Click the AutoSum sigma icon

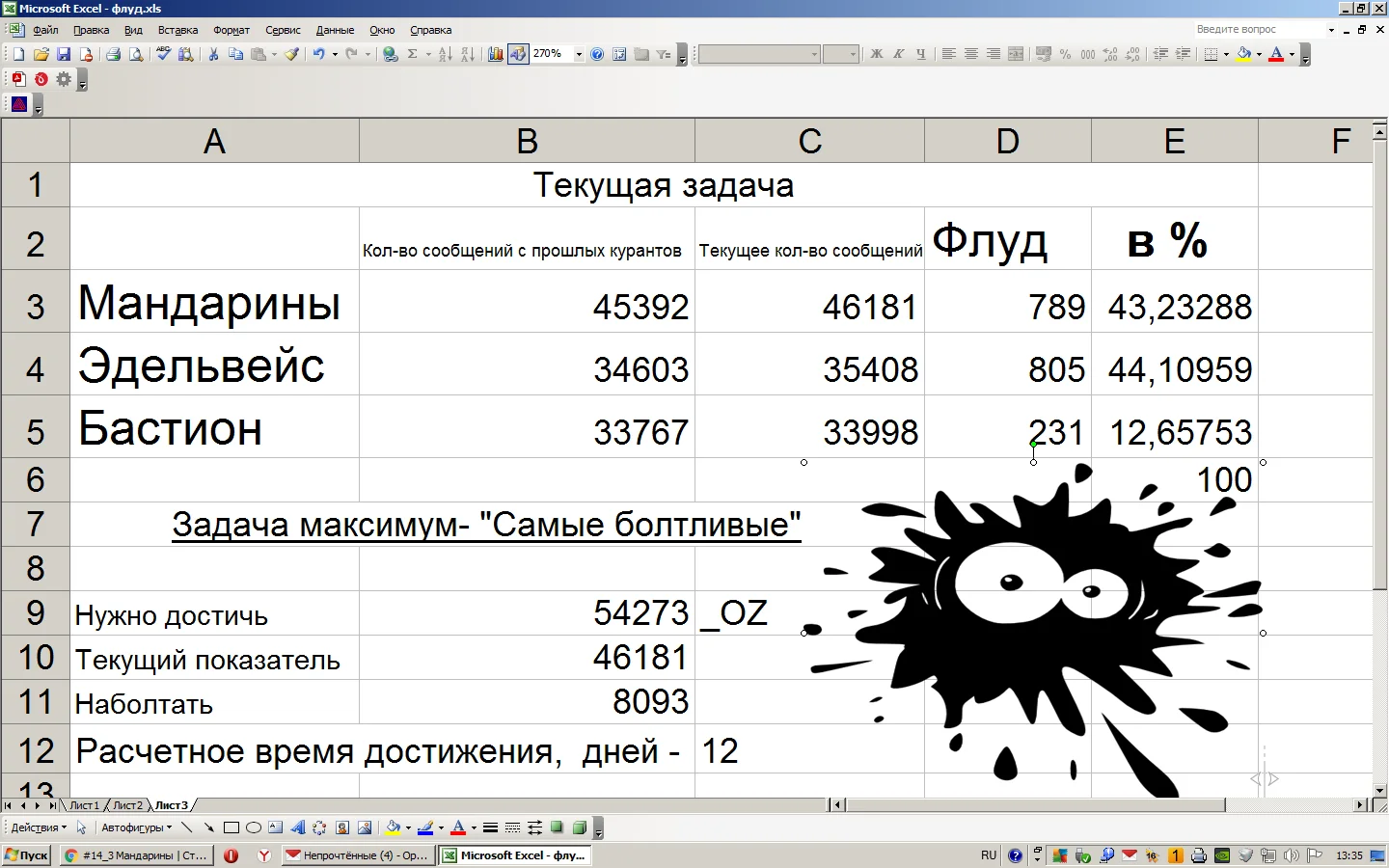pyautogui.click(x=413, y=54)
